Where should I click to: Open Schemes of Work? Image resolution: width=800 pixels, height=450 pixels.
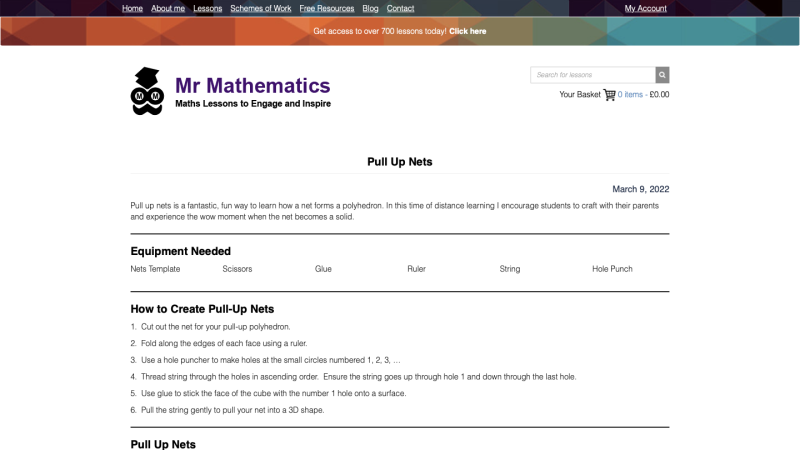tap(261, 8)
